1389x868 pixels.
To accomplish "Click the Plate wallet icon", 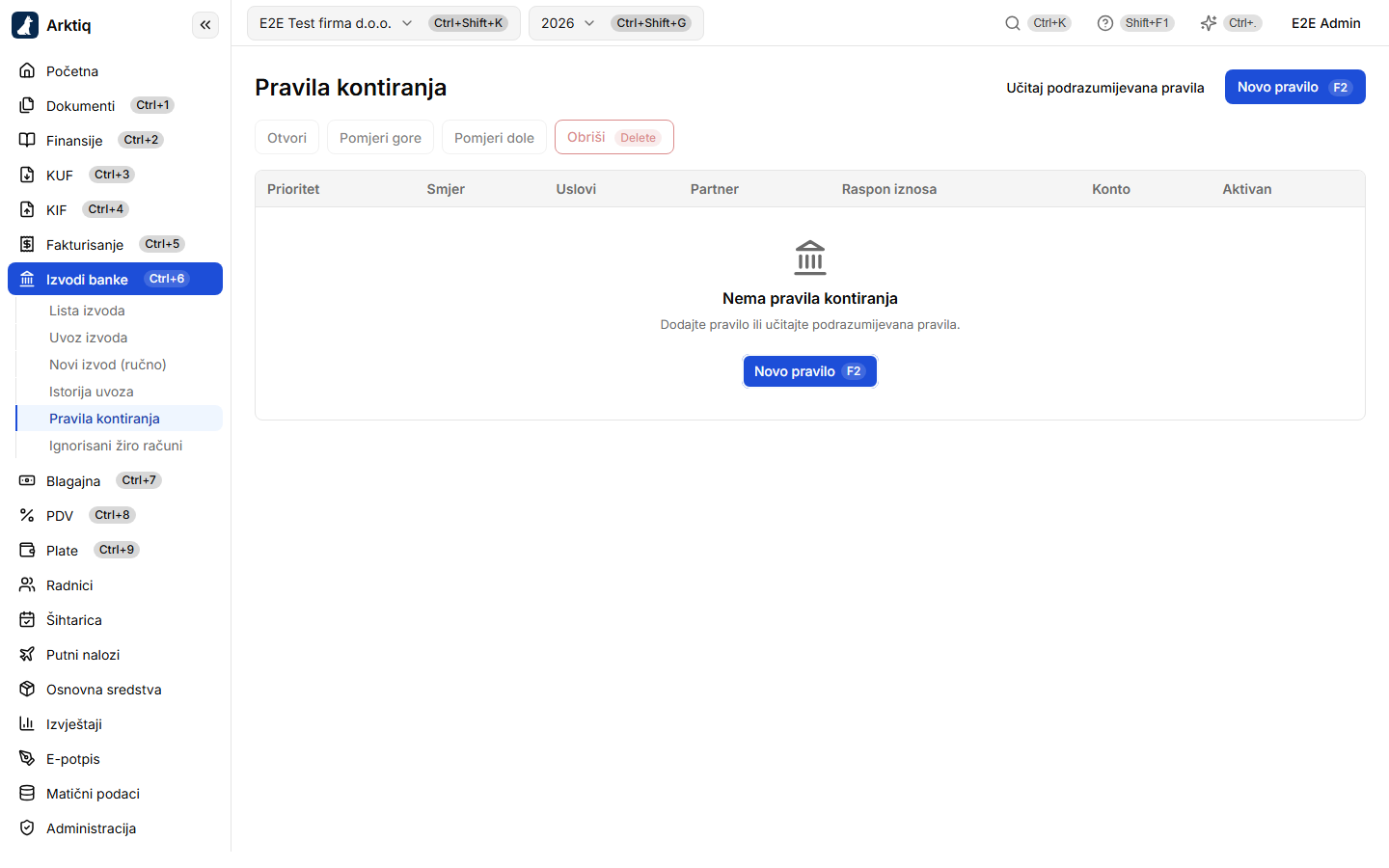I will pyautogui.click(x=27, y=550).
